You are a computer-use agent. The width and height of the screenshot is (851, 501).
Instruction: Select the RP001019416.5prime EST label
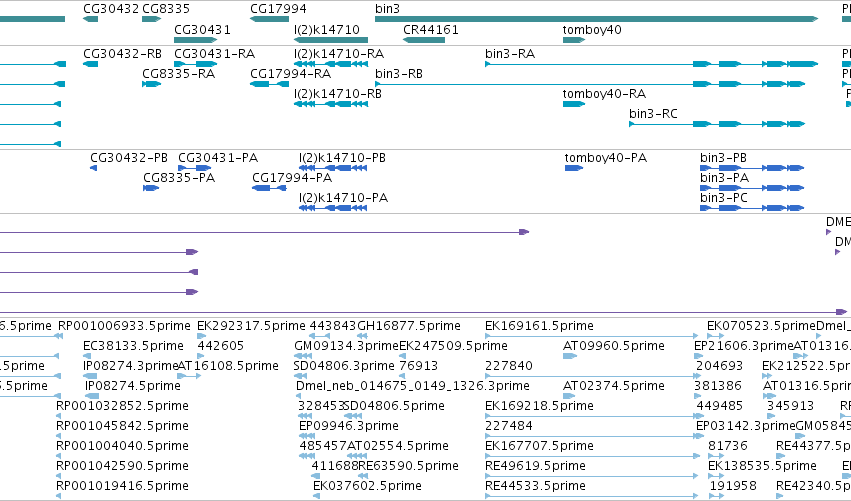(x=123, y=486)
